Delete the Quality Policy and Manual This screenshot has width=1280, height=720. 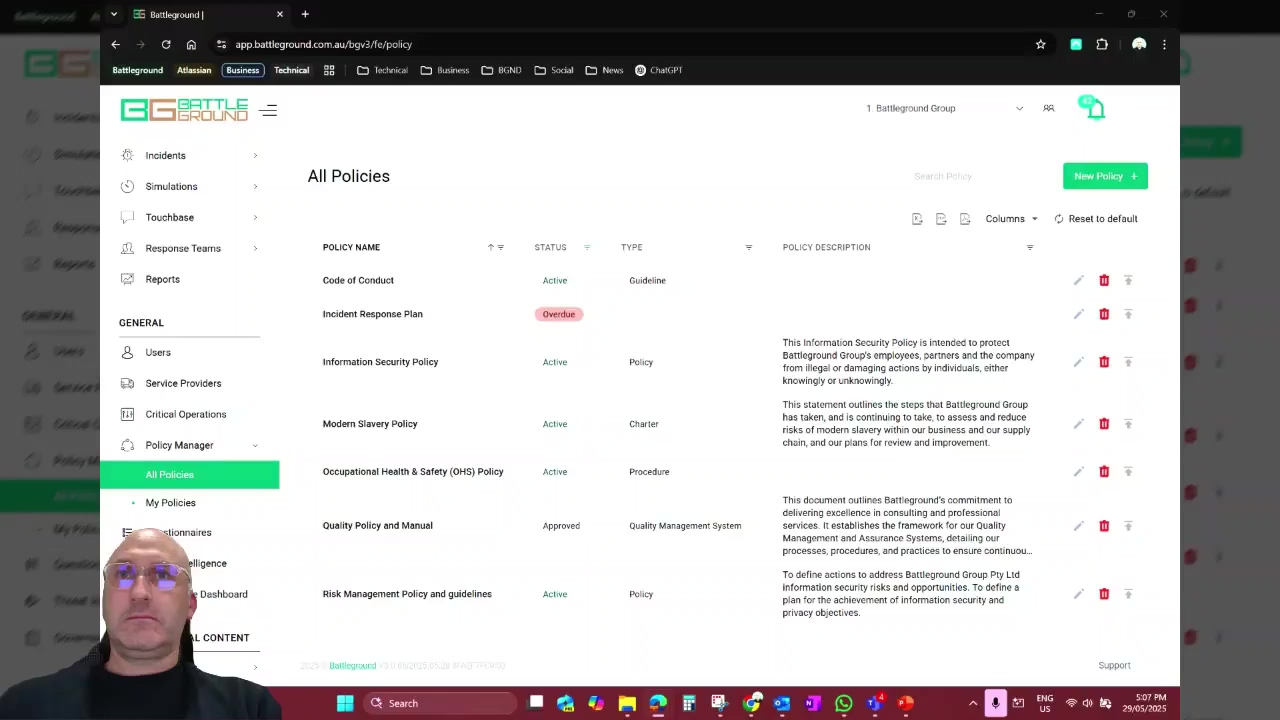[1104, 526]
